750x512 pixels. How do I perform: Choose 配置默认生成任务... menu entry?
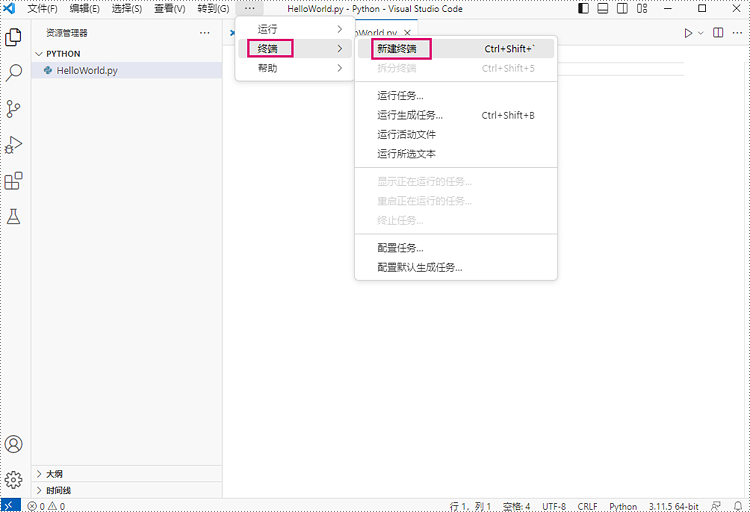point(456,267)
